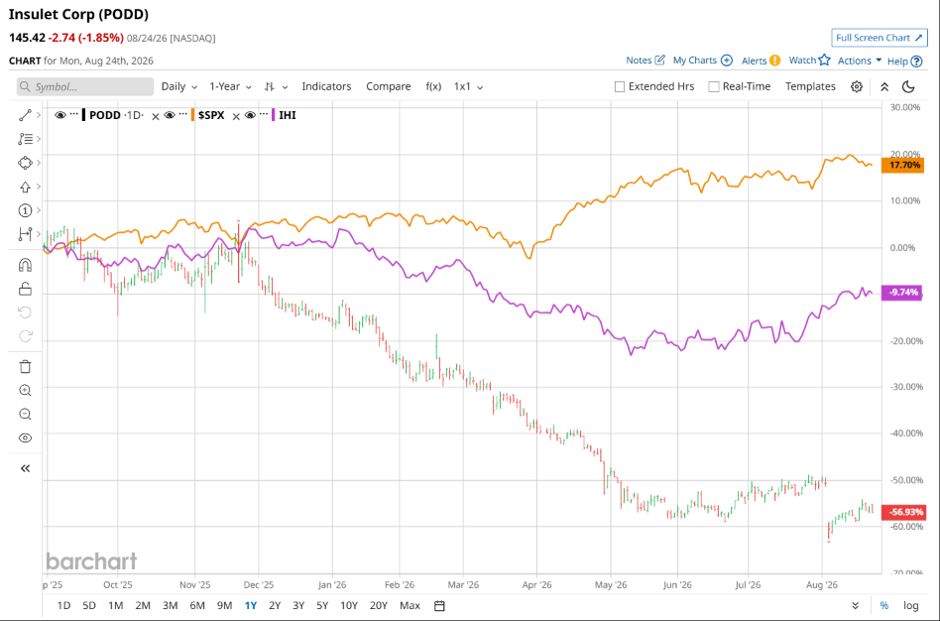Expand bottom panel double down chevron
Image resolution: width=940 pixels, height=621 pixels.
point(855,605)
